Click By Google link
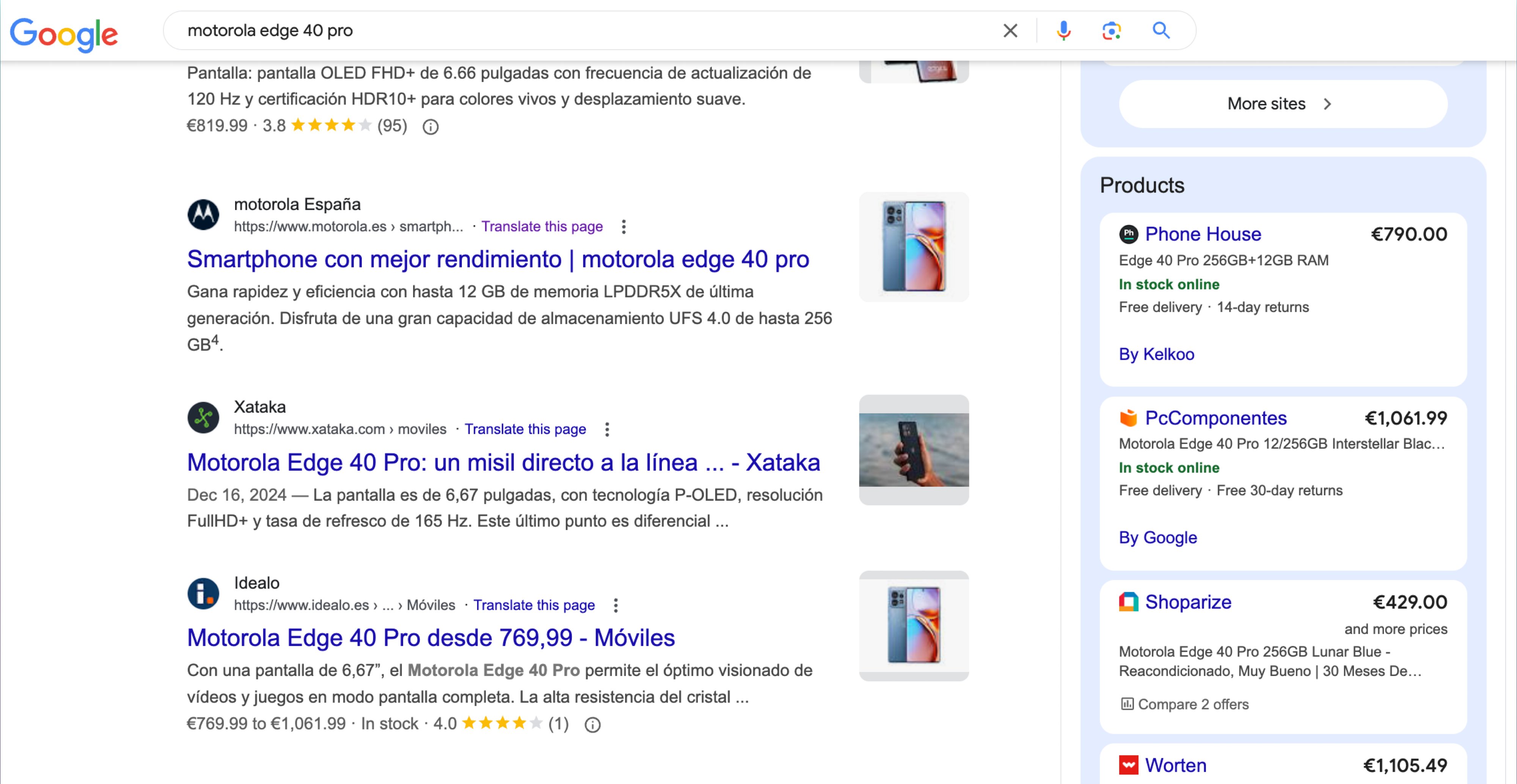1517x784 pixels. tap(1158, 537)
